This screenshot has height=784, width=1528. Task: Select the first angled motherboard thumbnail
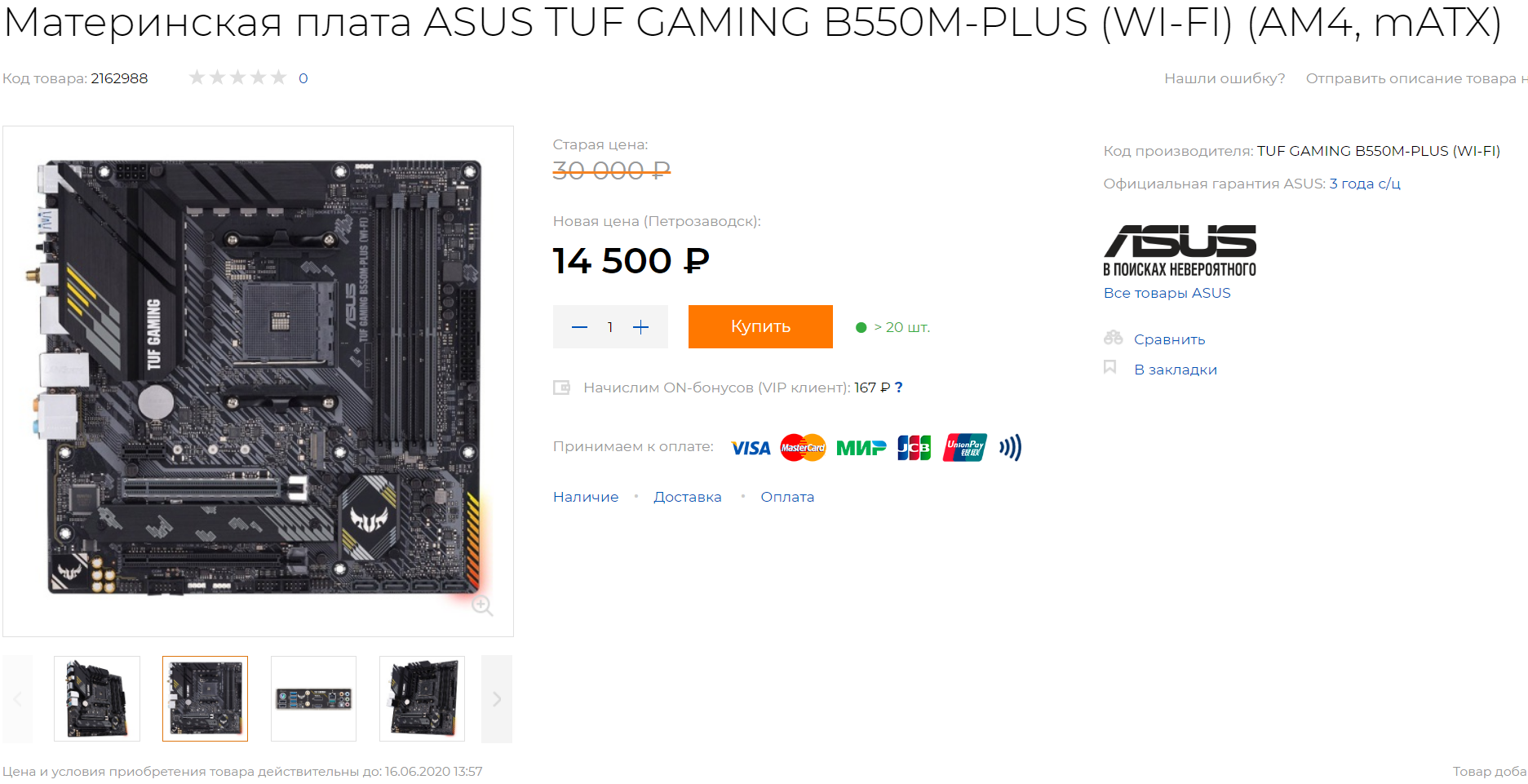click(x=97, y=699)
